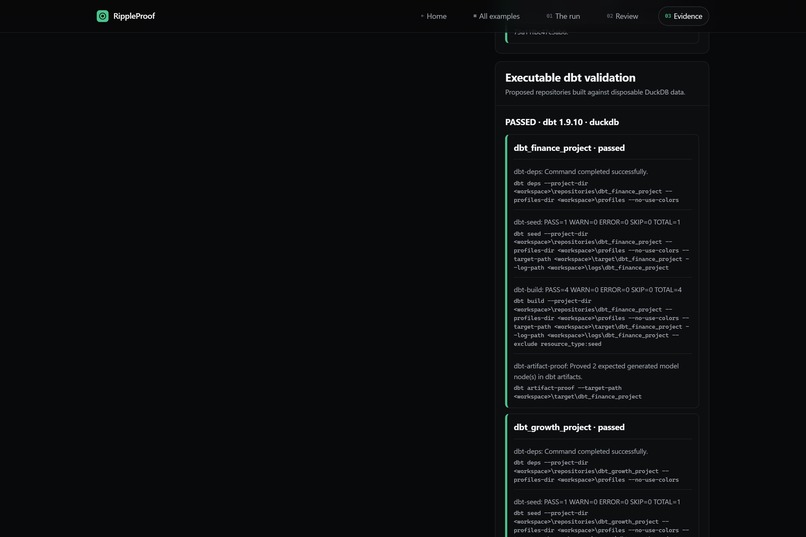
Task: Click the finance dbt deps command block
Action: point(596,192)
